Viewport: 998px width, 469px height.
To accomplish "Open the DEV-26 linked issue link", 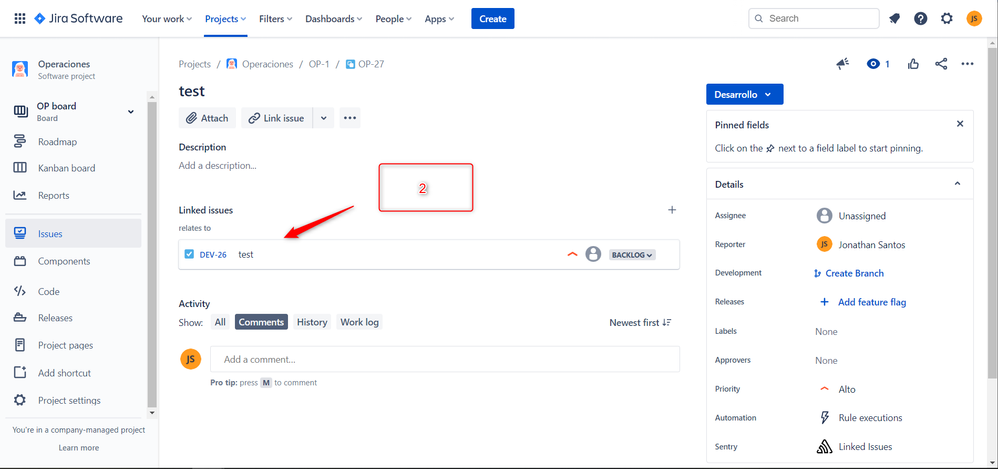I will click(x=213, y=255).
